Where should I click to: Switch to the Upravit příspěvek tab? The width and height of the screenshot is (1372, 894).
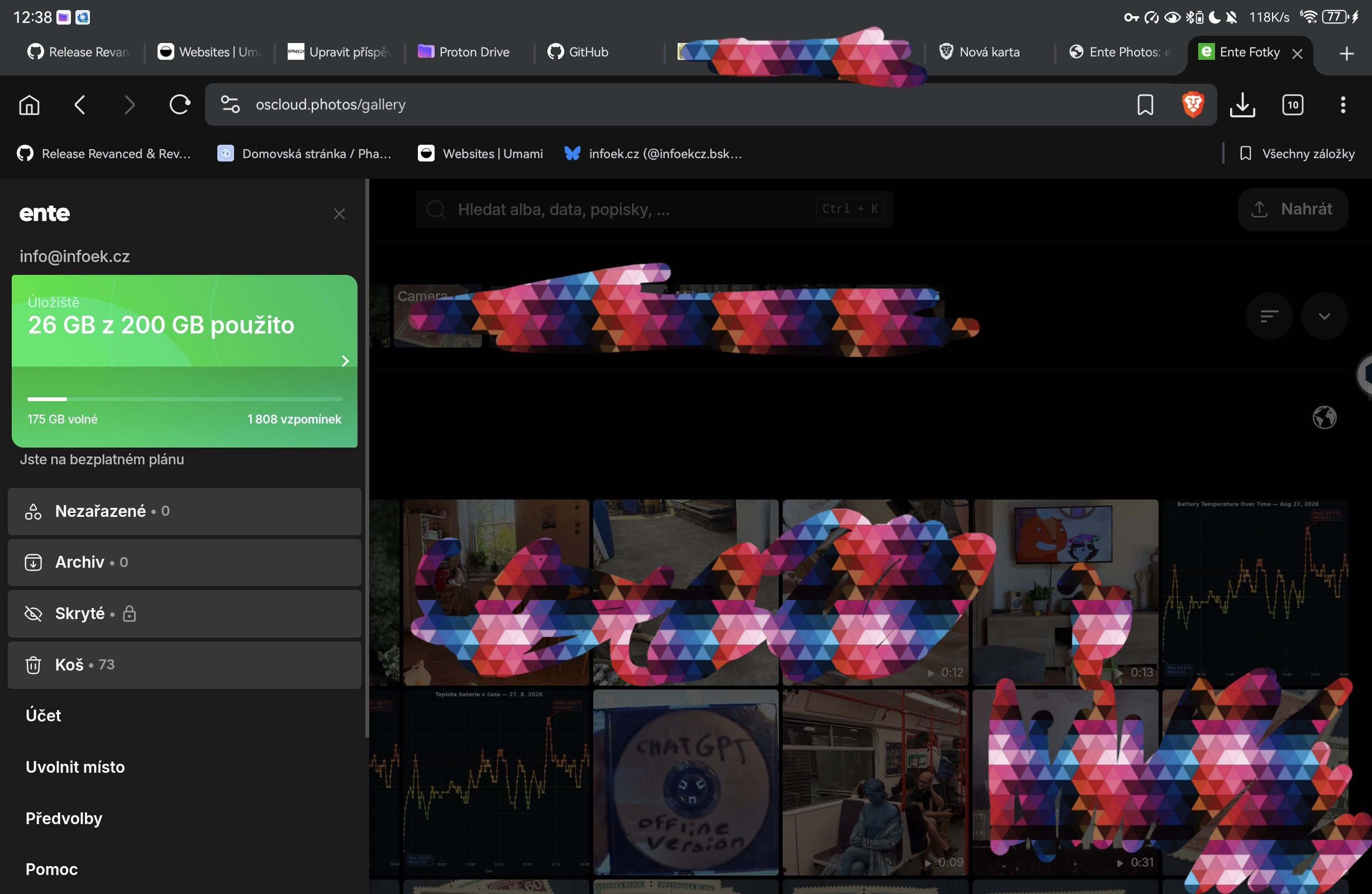pos(339,52)
